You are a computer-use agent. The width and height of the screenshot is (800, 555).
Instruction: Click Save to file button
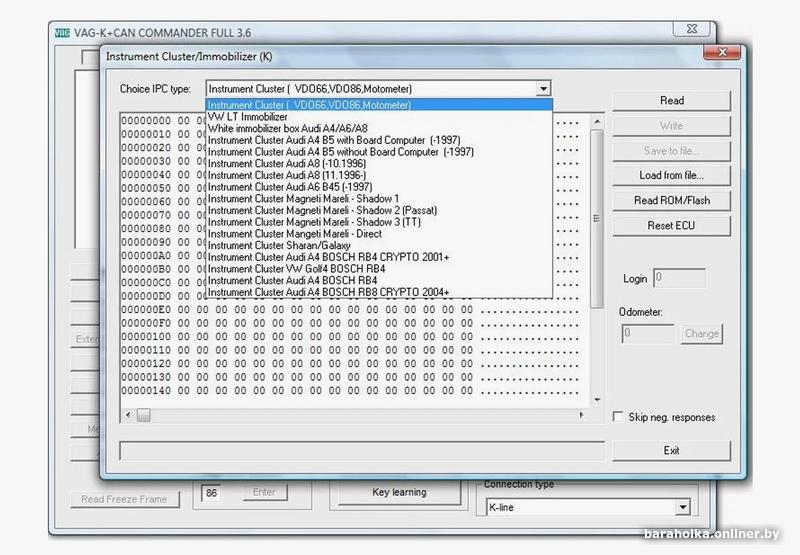(671, 150)
